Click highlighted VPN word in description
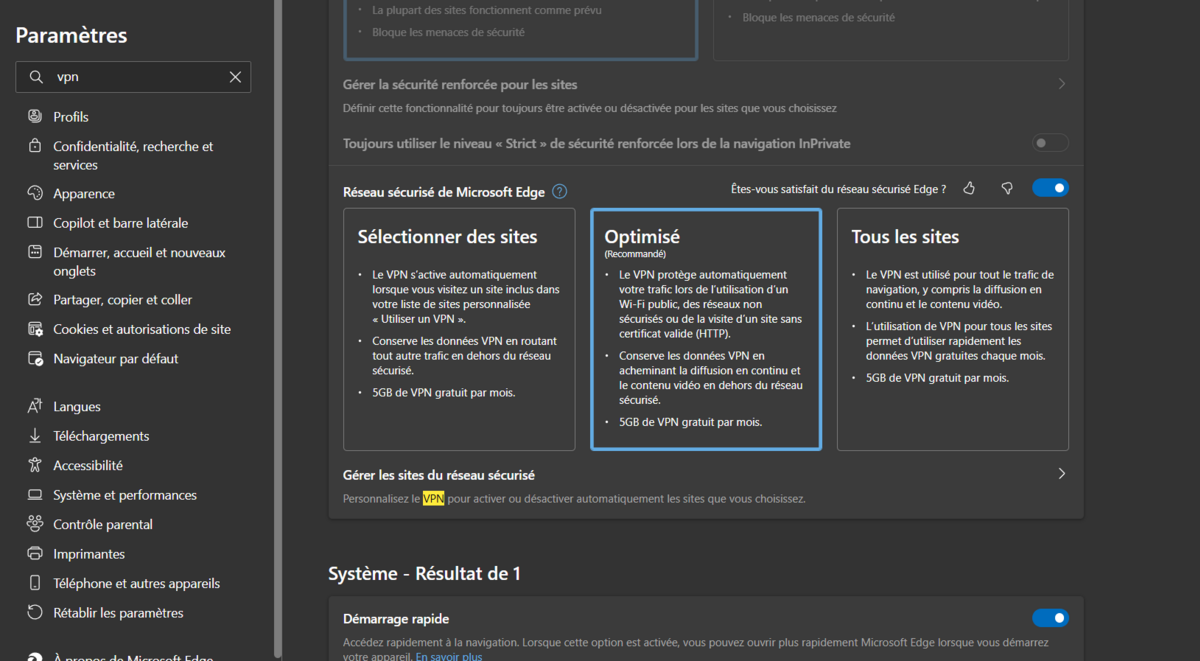Screen dimensions: 1200x661 (x=434, y=498)
